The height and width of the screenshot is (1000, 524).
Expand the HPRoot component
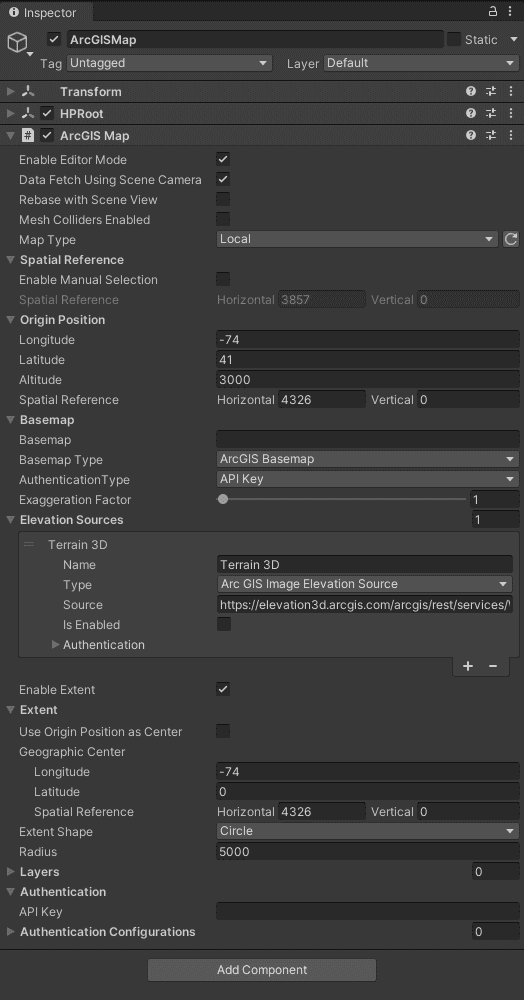[10, 114]
